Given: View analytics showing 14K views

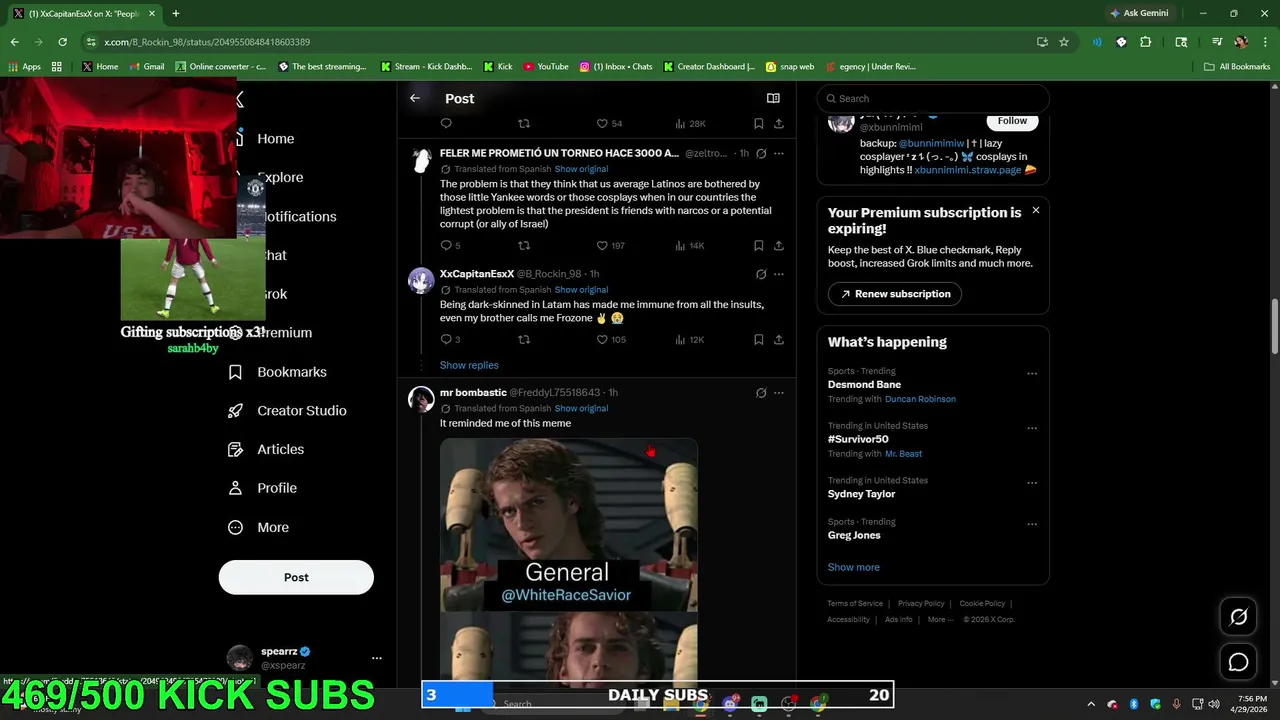Looking at the screenshot, I should 690,245.
